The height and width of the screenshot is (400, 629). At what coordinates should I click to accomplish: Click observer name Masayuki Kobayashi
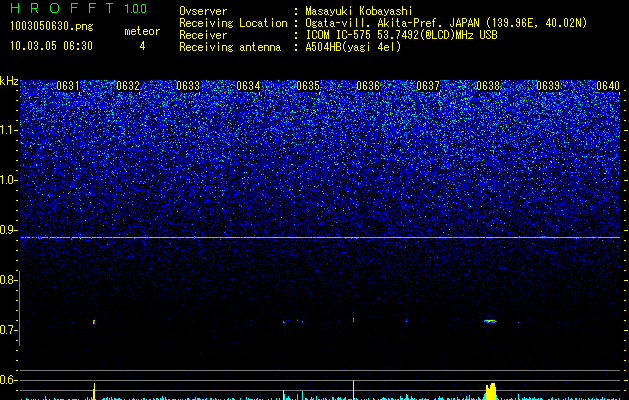359,11
